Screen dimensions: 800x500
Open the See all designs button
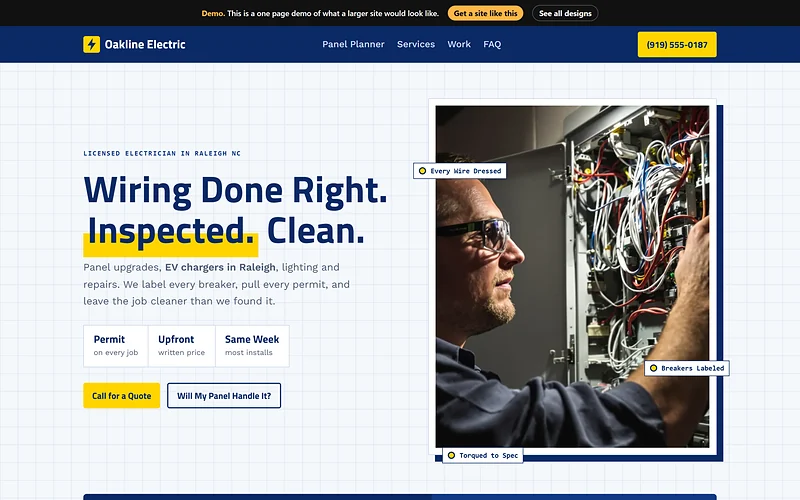(565, 13)
